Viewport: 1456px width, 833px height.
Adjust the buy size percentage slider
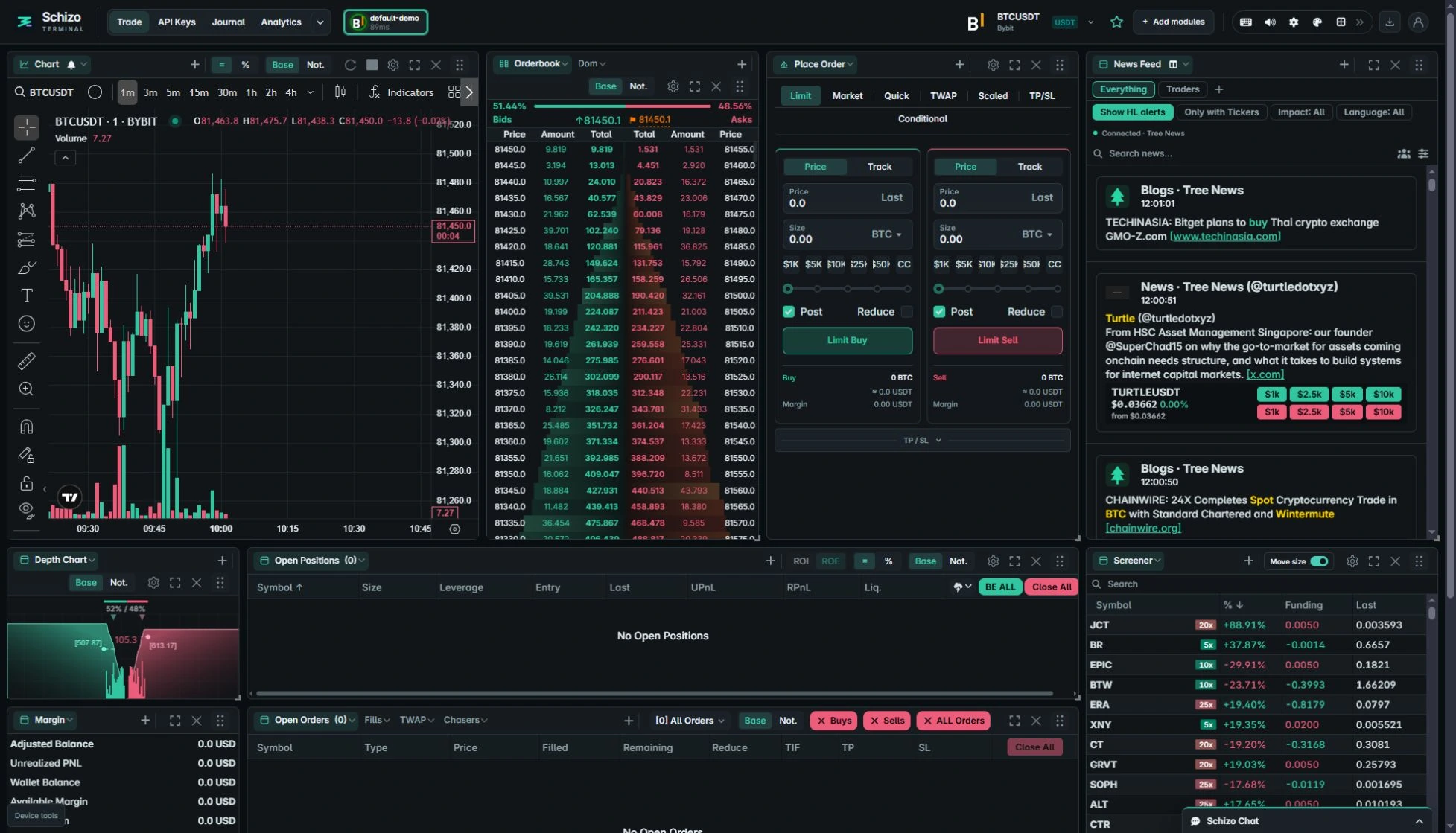click(x=848, y=289)
